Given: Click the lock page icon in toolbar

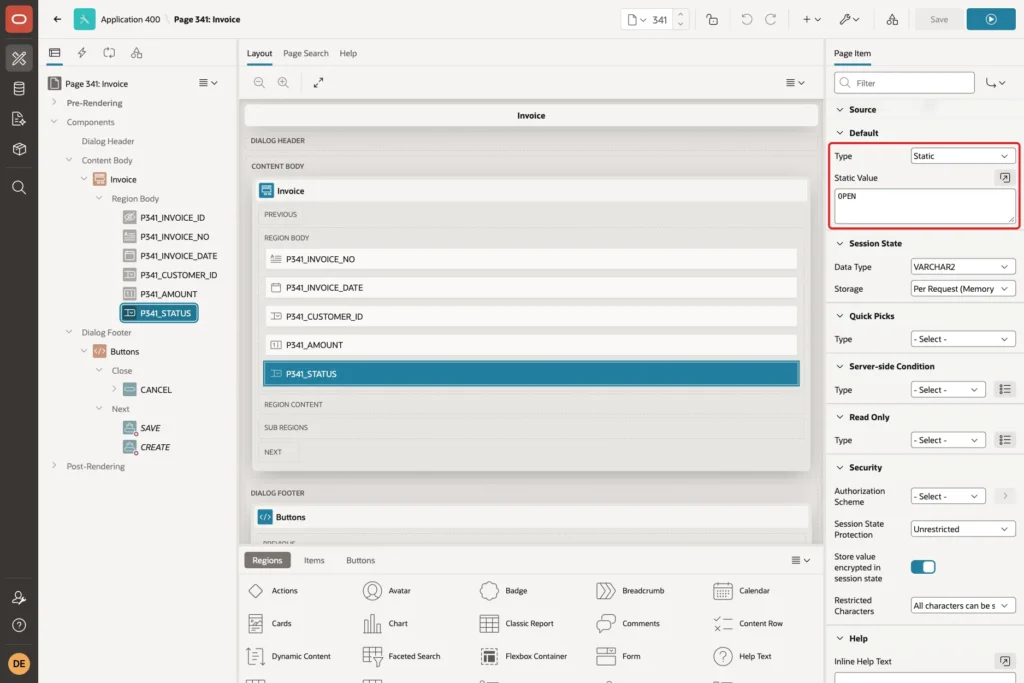Looking at the screenshot, I should coord(712,20).
